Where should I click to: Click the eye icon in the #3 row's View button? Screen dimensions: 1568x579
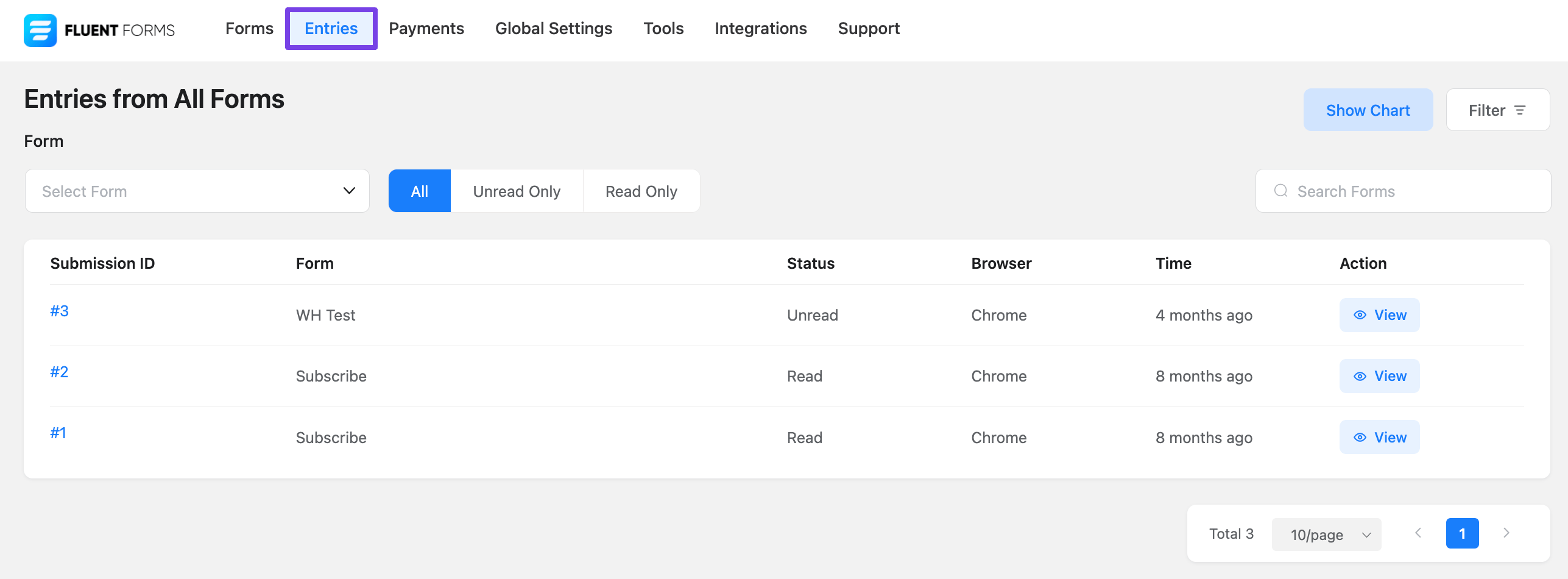[1360, 315]
